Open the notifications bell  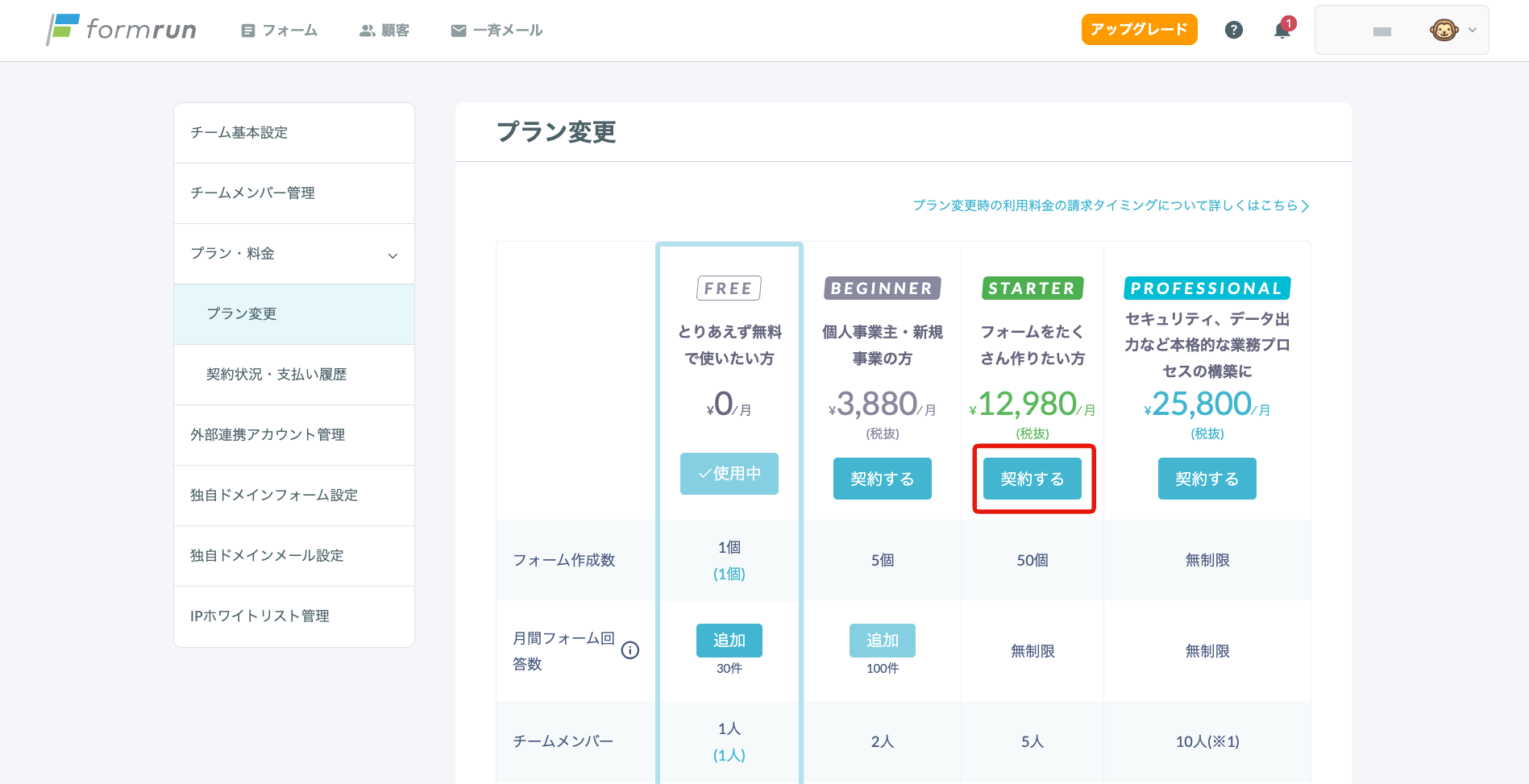(x=1282, y=30)
